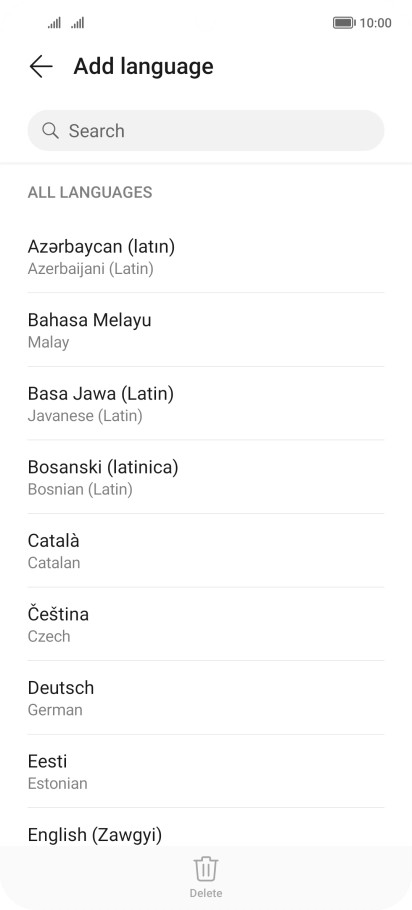412x910 pixels.
Task: Pick Bosanski (latinica) language
Action: click(x=205, y=477)
